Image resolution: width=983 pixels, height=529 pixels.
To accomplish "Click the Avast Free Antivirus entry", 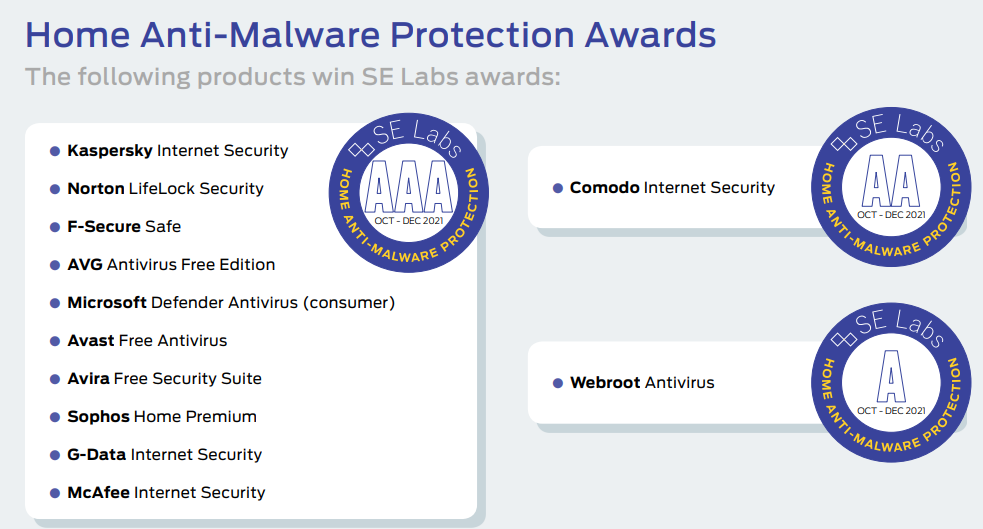I will [x=147, y=341].
